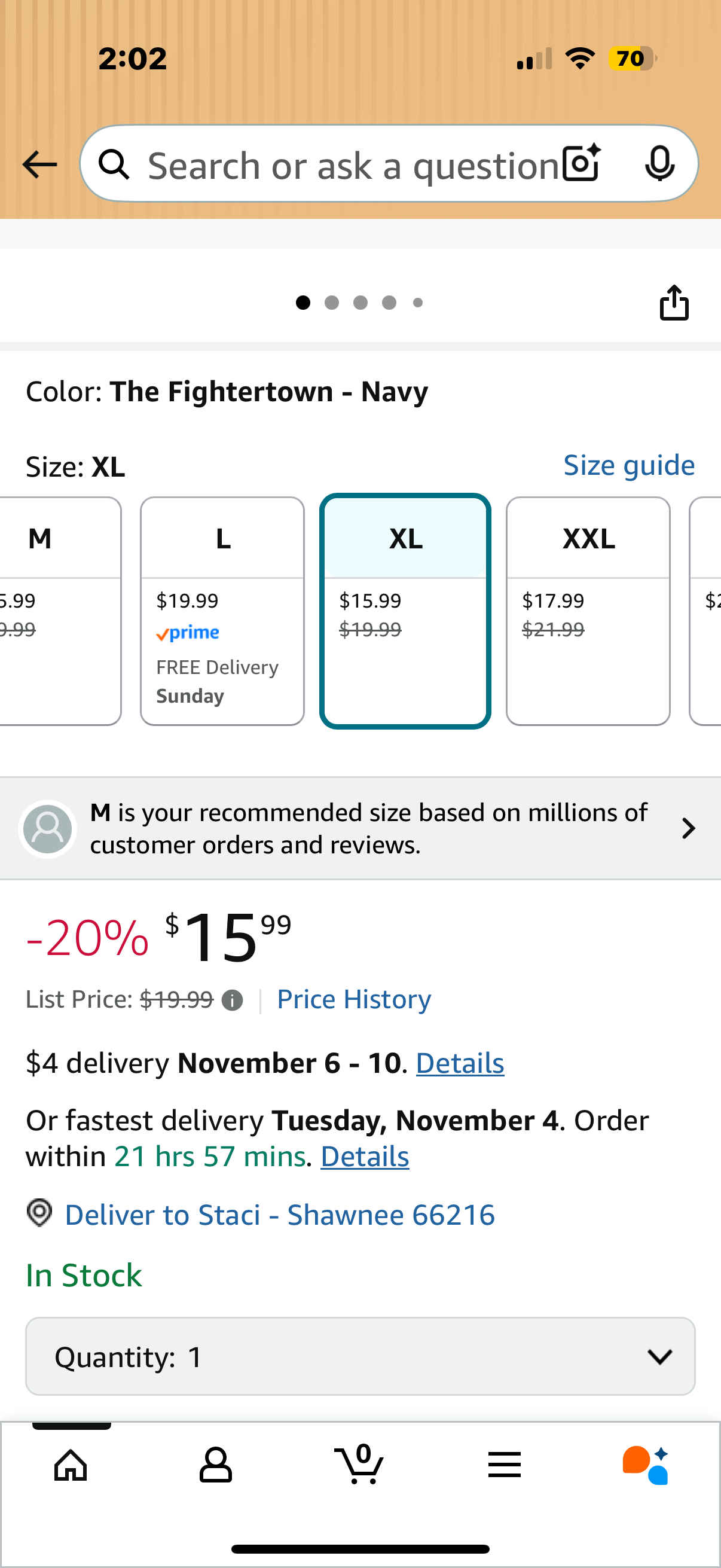The width and height of the screenshot is (721, 1568).
Task: Select size L option
Action: [x=222, y=611]
